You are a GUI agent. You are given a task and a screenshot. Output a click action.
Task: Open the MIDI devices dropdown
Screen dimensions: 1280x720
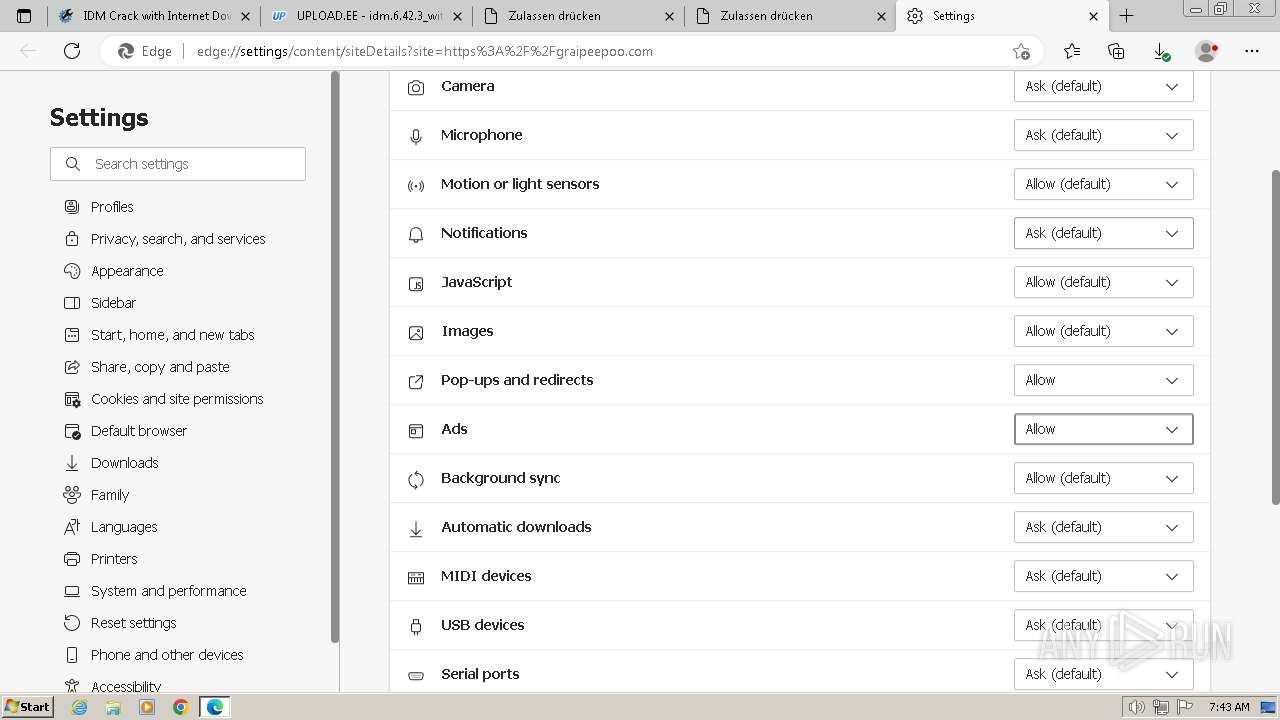(1103, 576)
